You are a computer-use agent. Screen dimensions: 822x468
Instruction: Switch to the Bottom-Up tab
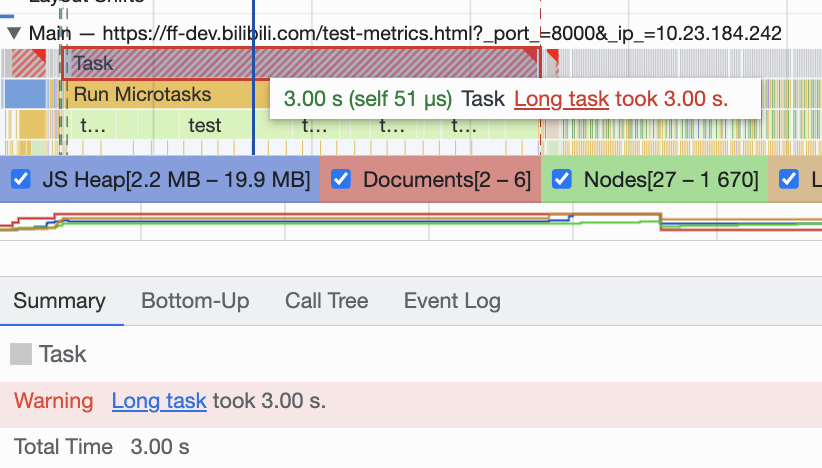[x=195, y=301]
